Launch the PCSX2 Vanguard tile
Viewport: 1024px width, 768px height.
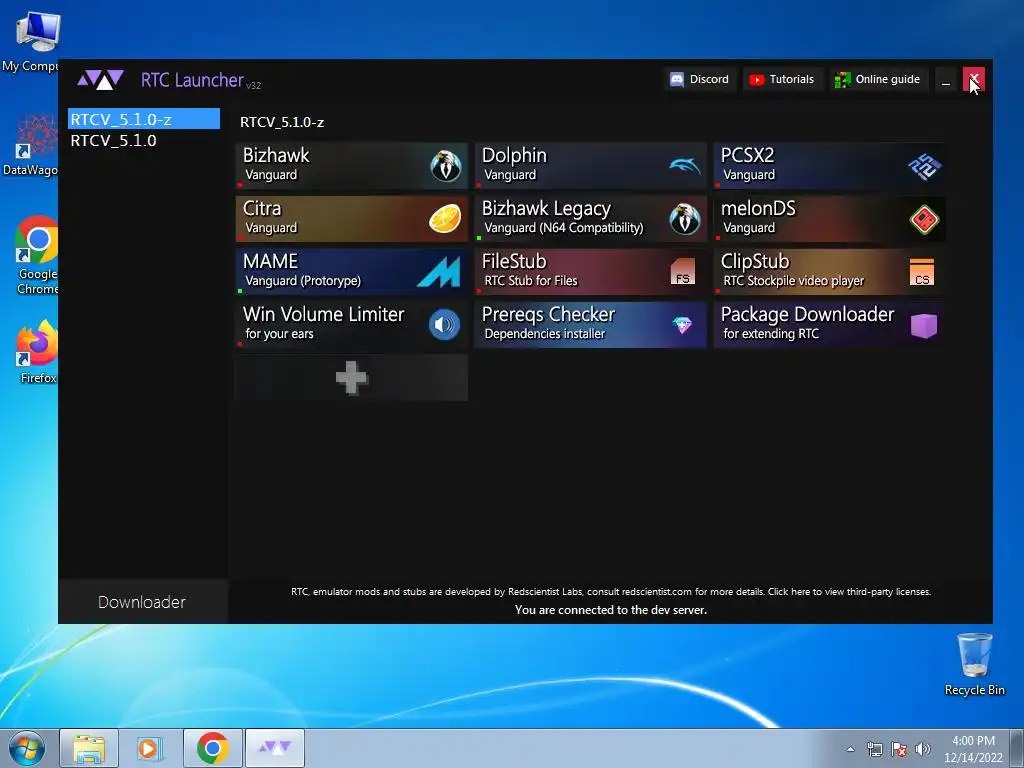click(829, 166)
